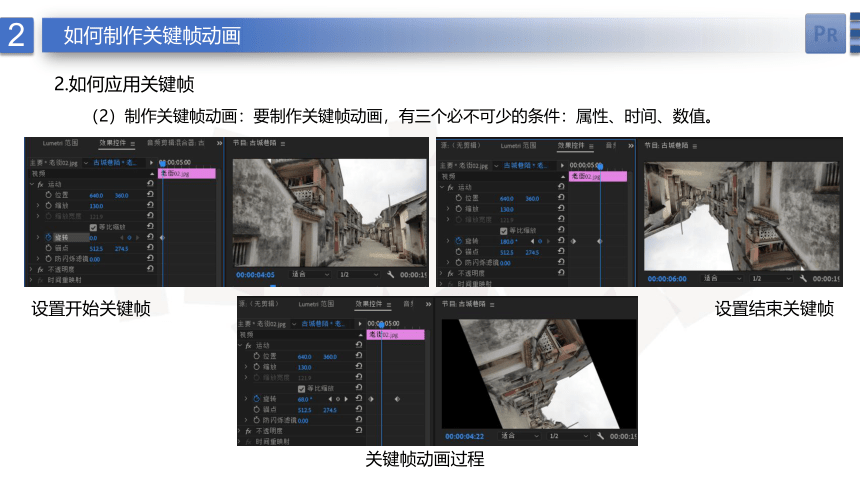Open 1/2 resolution dropdown in animation process screenshot
The image size is (860, 484).
point(569,436)
